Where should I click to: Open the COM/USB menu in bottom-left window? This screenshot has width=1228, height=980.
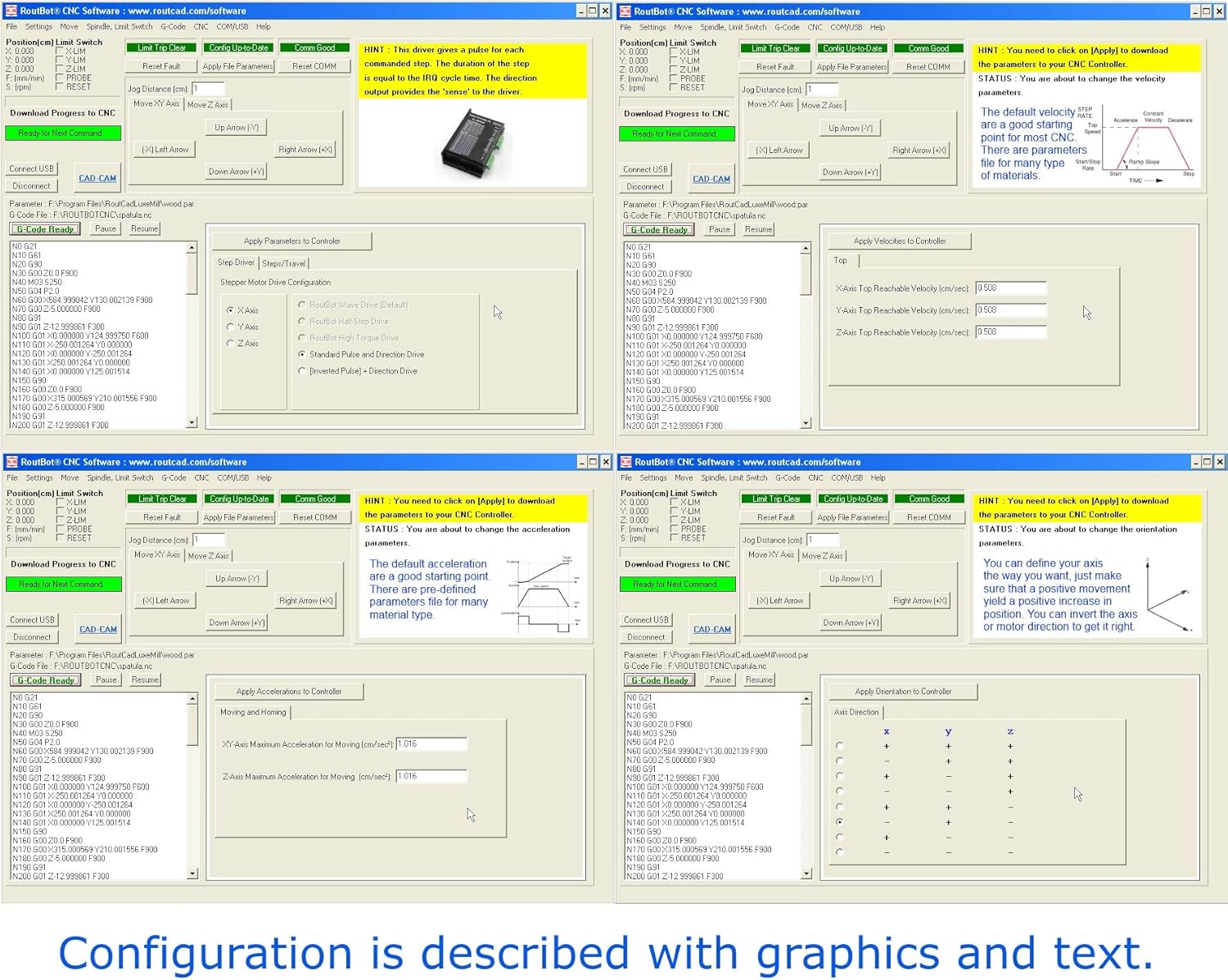click(x=233, y=477)
